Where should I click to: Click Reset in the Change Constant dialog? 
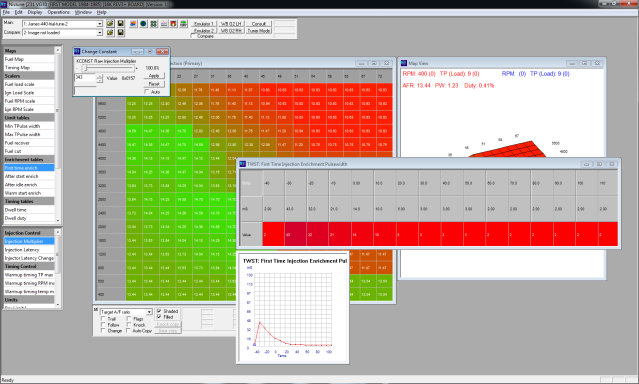coord(154,84)
